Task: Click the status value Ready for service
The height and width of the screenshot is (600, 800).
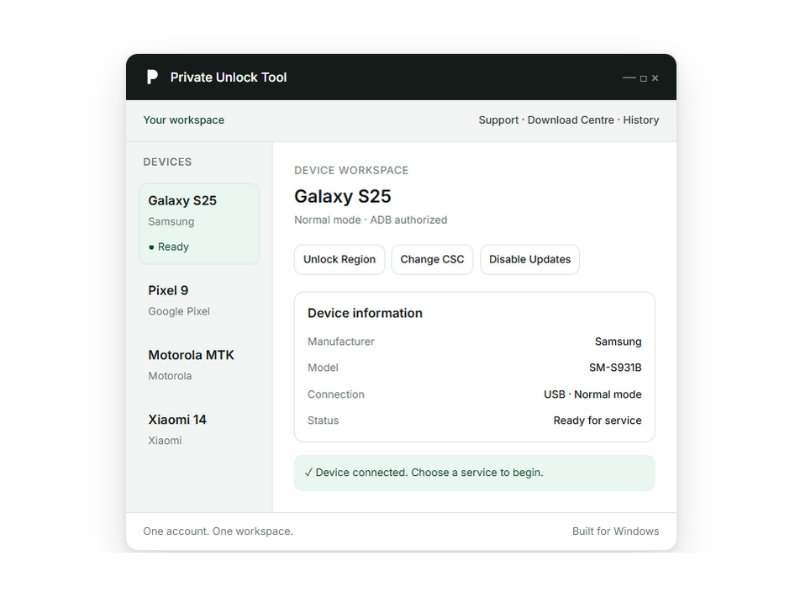Action: pos(597,420)
